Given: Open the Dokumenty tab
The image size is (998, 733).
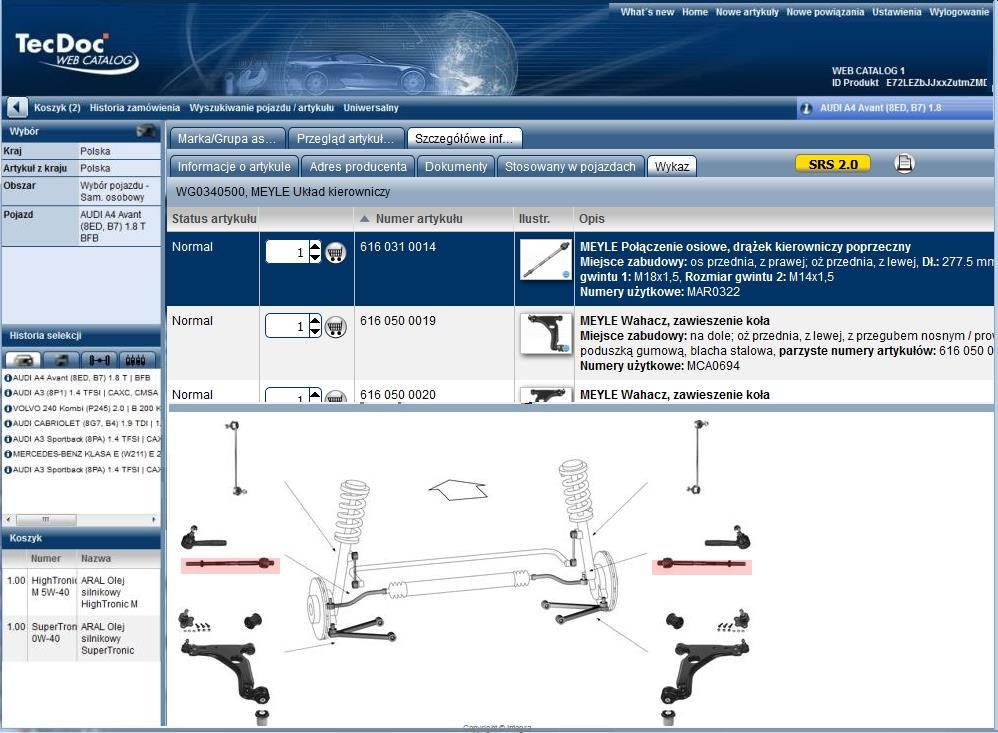Looking at the screenshot, I should point(456,167).
